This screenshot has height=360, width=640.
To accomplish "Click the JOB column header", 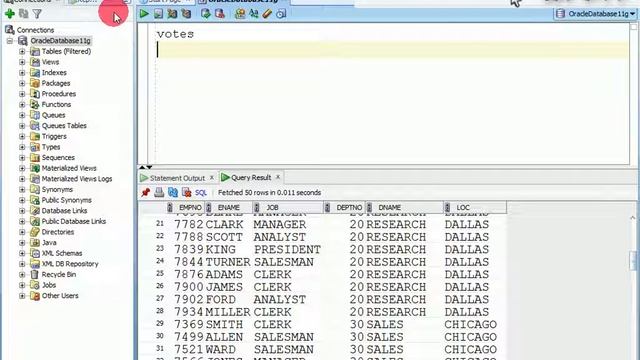I will point(288,207).
